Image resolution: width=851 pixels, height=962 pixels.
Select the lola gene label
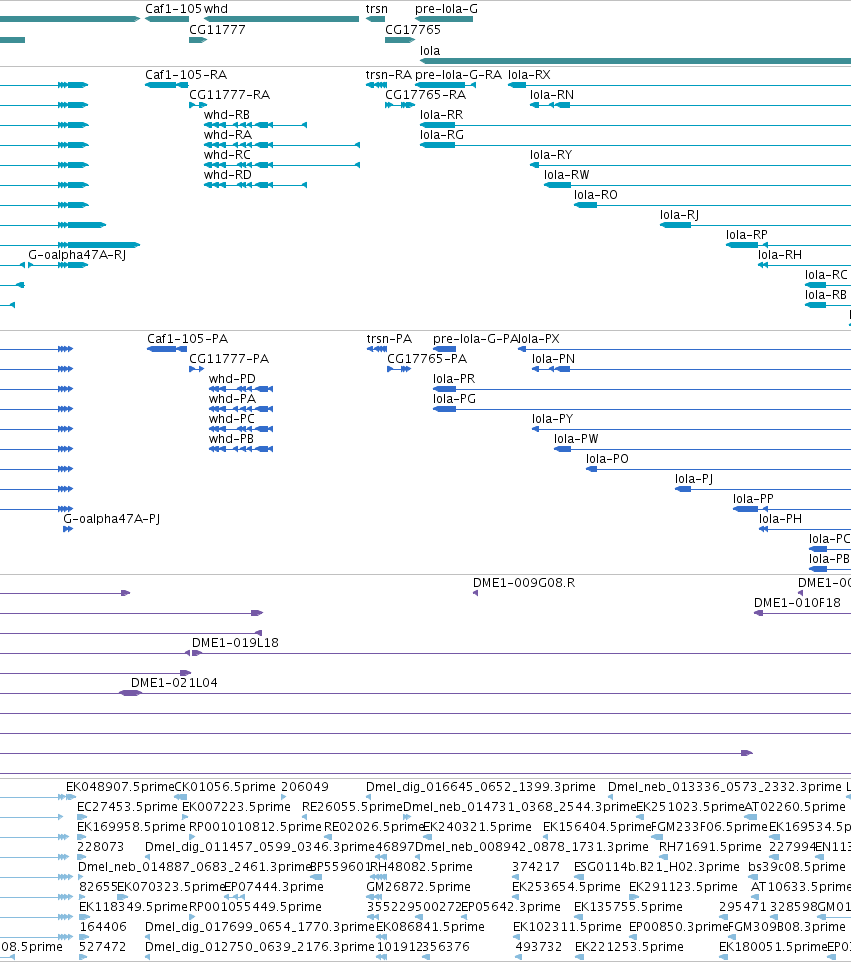pos(430,50)
